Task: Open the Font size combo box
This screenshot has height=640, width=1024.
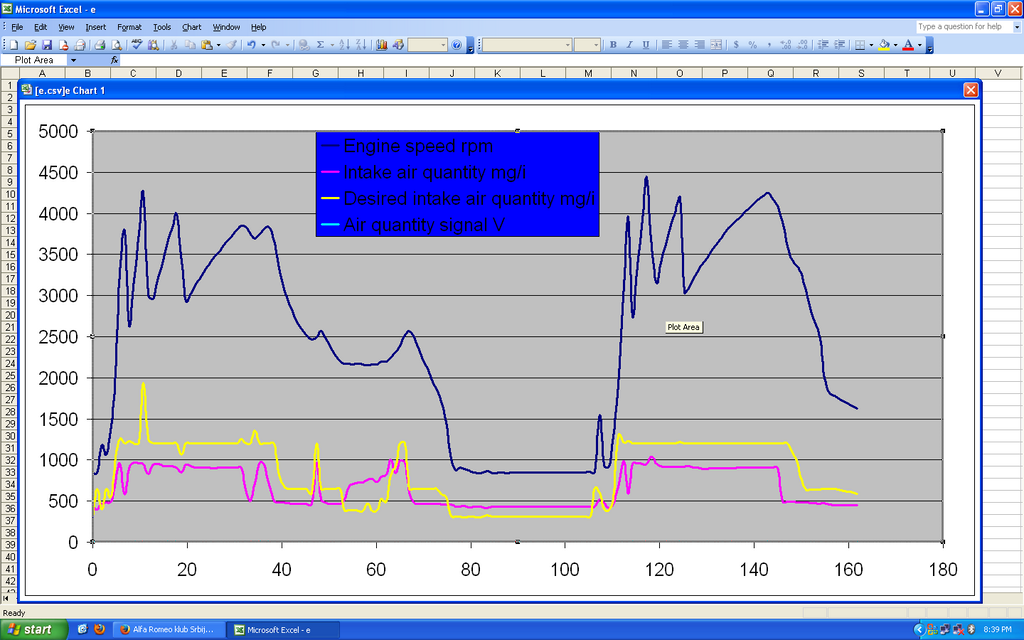Action: 587,44
